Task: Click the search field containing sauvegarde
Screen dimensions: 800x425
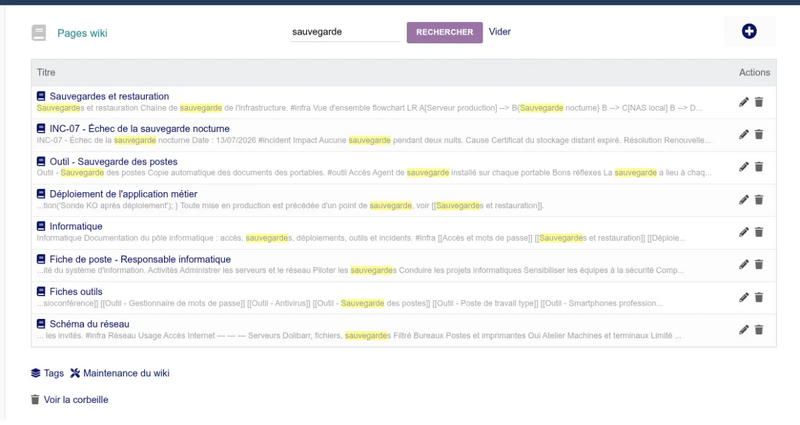Action: tap(345, 32)
